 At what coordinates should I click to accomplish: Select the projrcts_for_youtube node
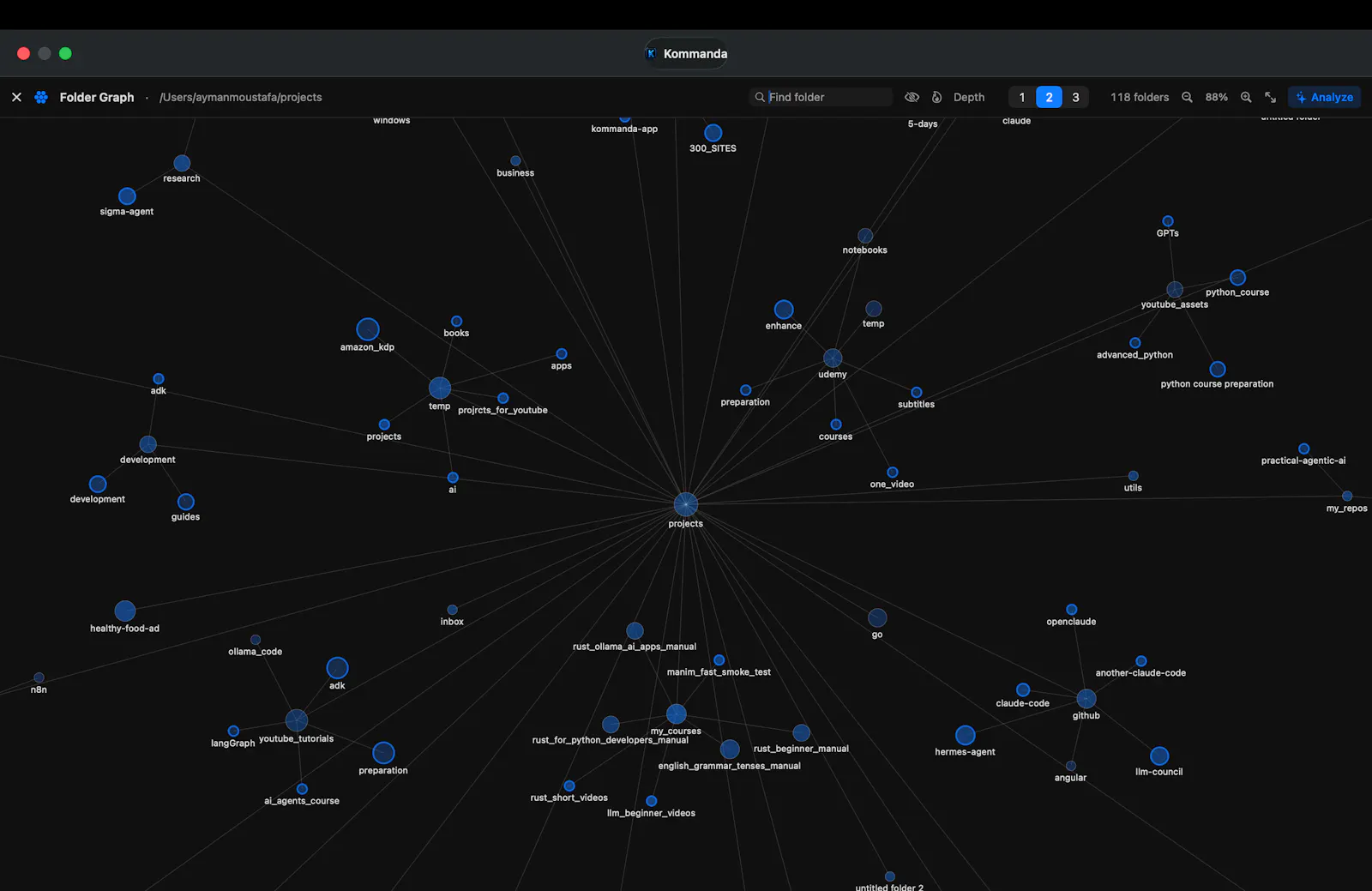pyautogui.click(x=503, y=398)
